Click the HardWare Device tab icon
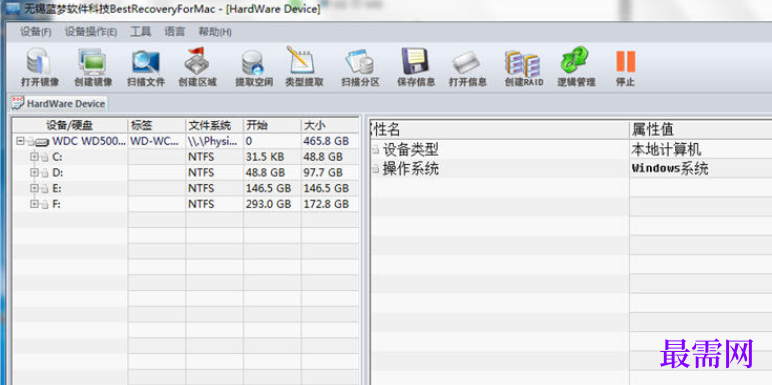The image size is (772, 385). 18,103
